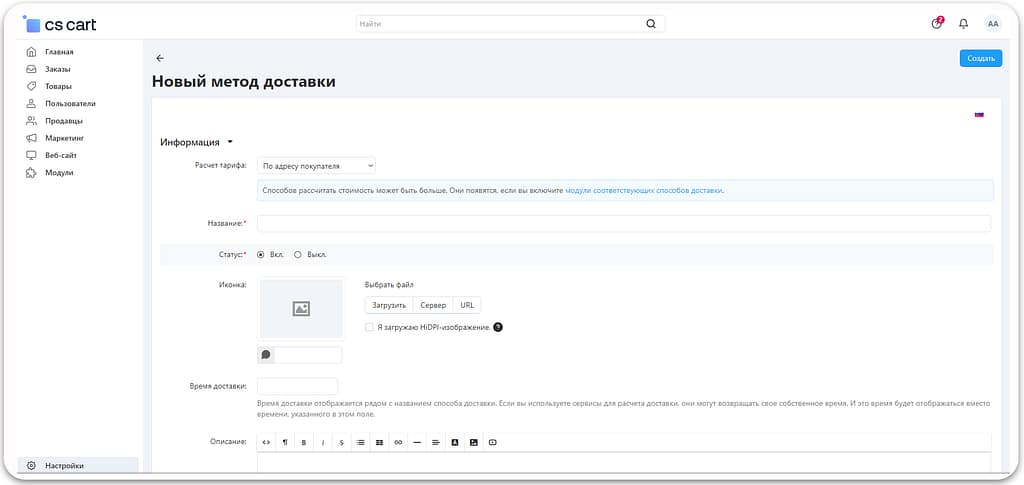Open the 'AA' user account menu
Screen dimensions: 1024x485
(x=992, y=24)
